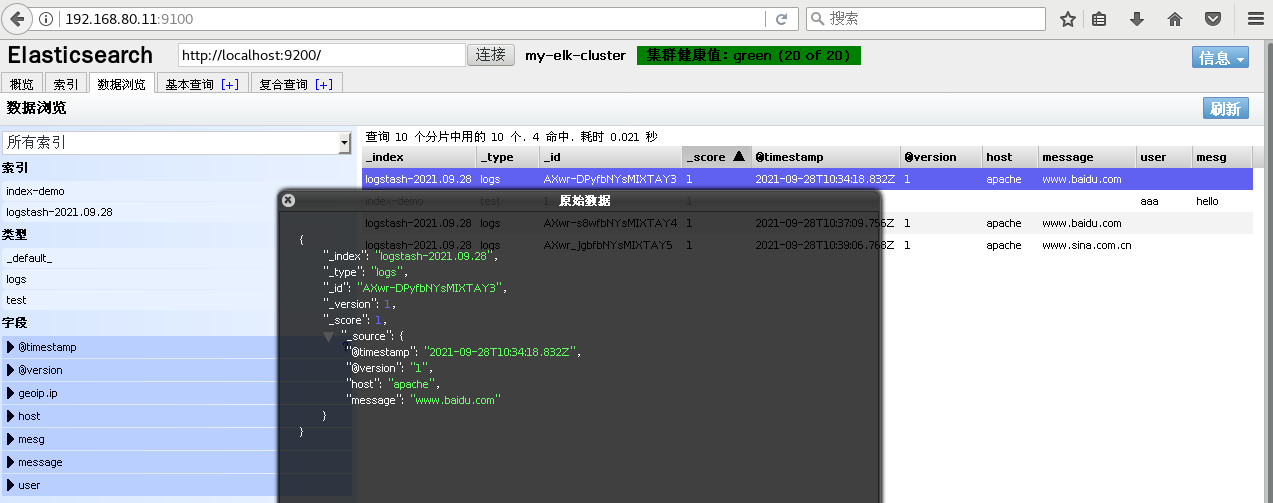Click the 原始数据 popup title bar
Viewport: 1273px width, 503px height.
point(579,200)
